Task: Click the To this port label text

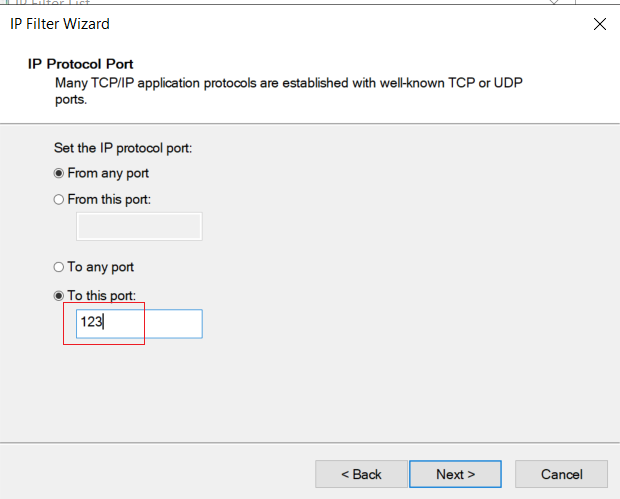Action: 102,295
